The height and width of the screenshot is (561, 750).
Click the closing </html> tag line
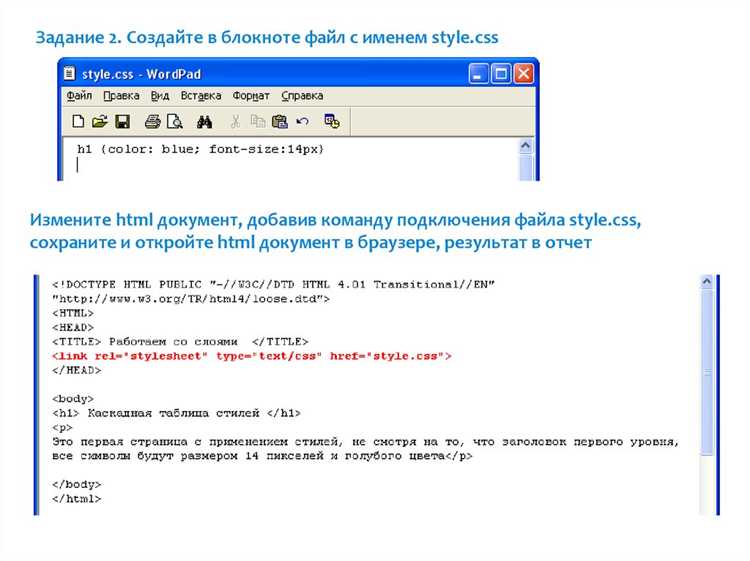click(77, 498)
